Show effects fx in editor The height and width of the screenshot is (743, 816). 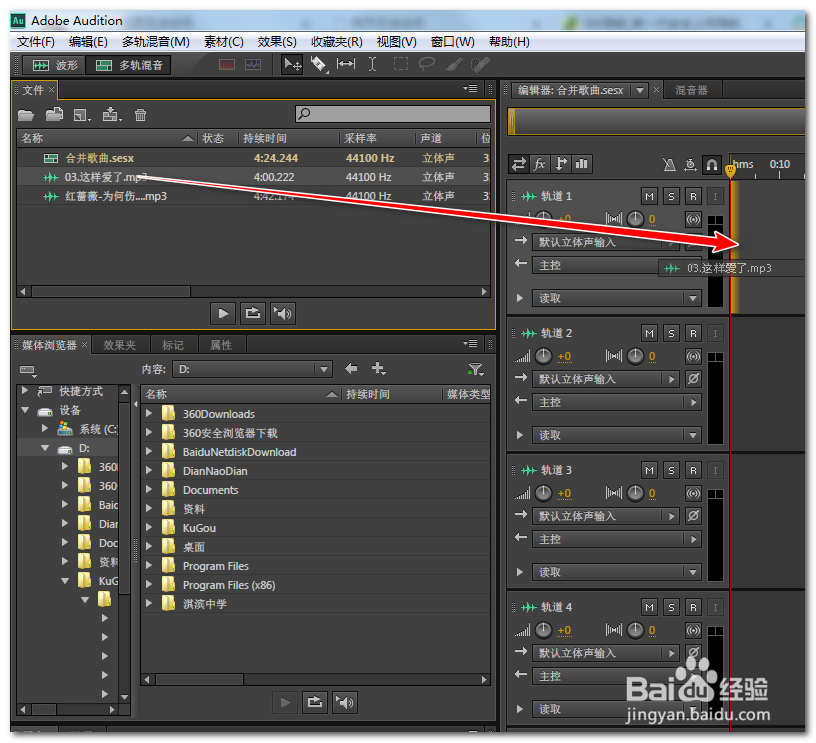[x=540, y=164]
